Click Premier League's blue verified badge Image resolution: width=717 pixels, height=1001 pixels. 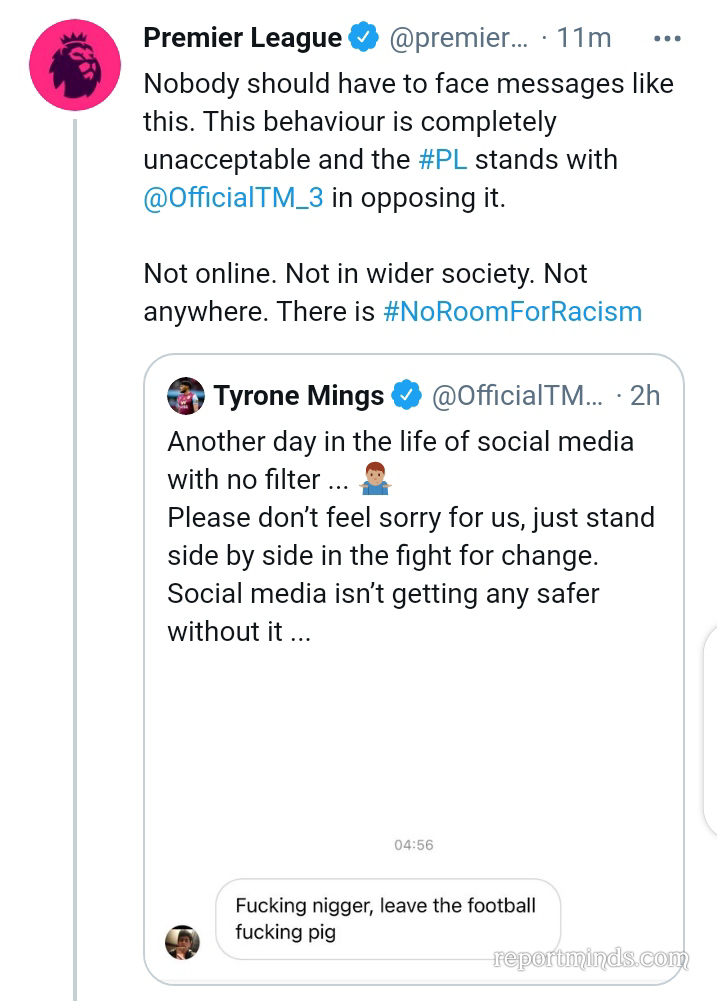click(363, 38)
